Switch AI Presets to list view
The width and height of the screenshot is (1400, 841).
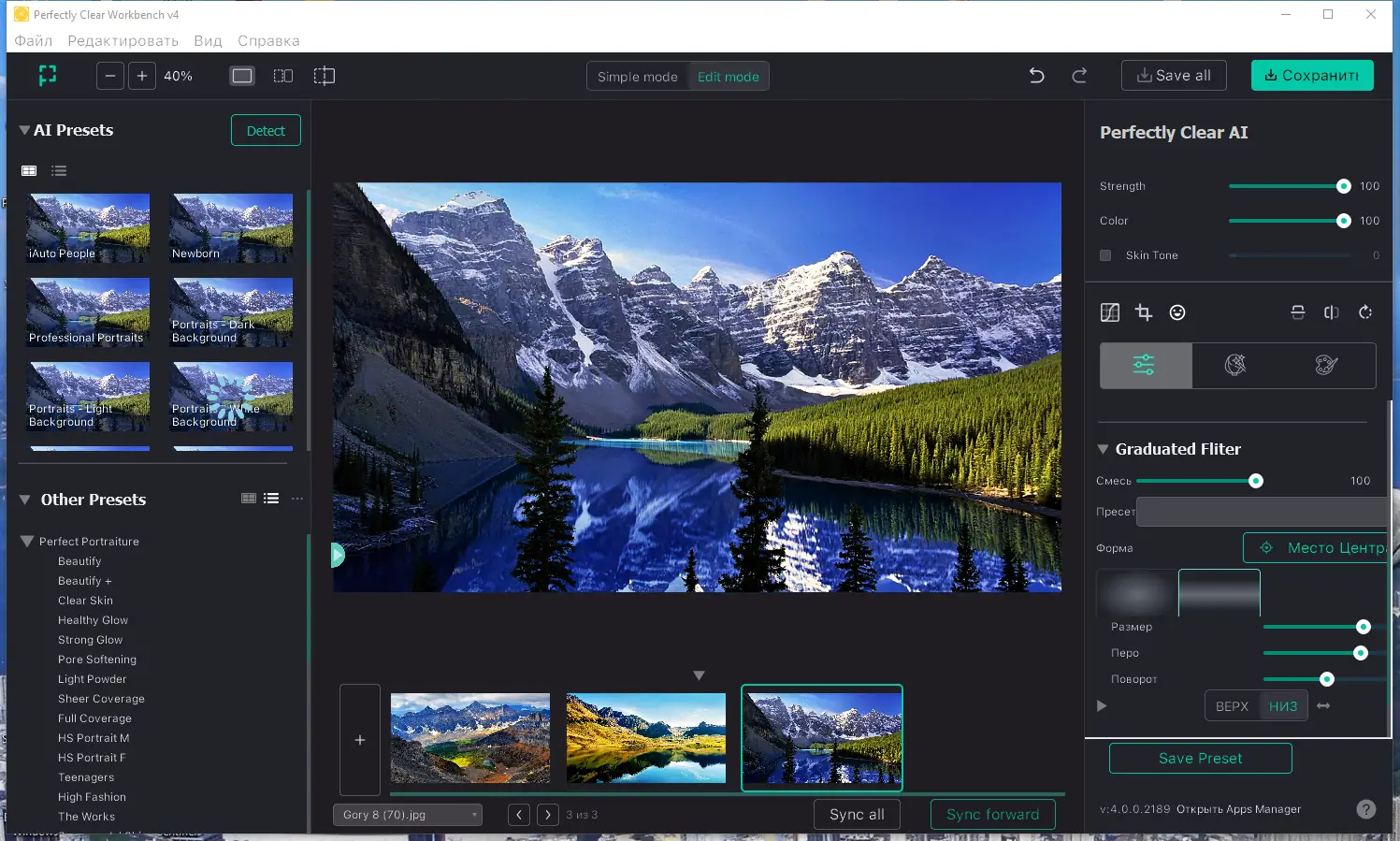pos(59,170)
